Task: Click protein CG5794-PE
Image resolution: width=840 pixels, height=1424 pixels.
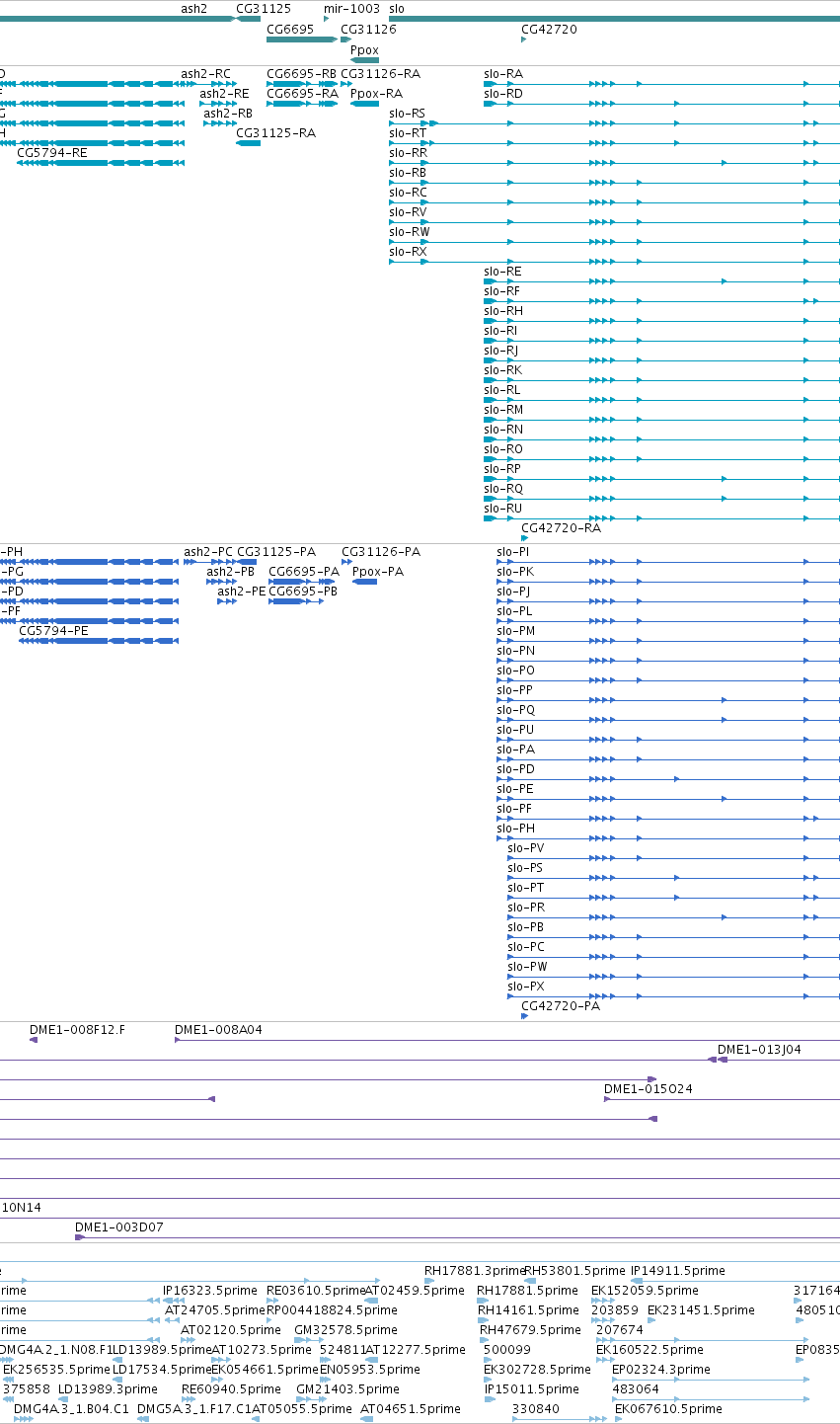Action: 53,631
